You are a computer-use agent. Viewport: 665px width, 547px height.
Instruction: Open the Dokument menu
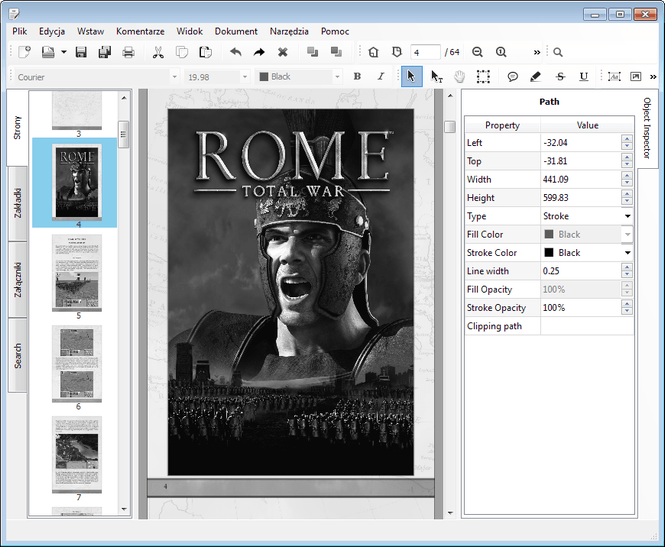236,31
